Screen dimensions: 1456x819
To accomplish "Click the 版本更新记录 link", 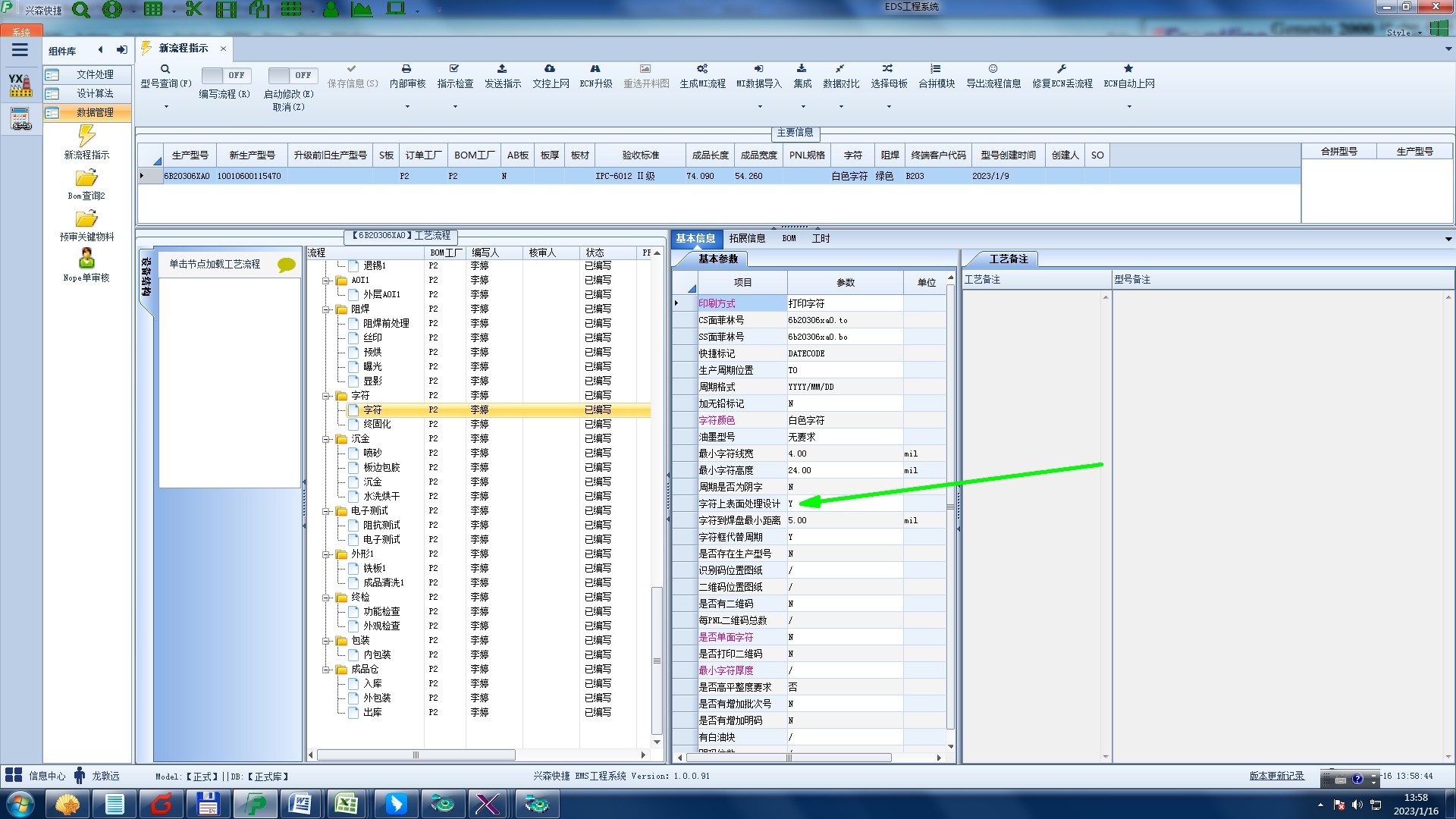I will 1276,776.
